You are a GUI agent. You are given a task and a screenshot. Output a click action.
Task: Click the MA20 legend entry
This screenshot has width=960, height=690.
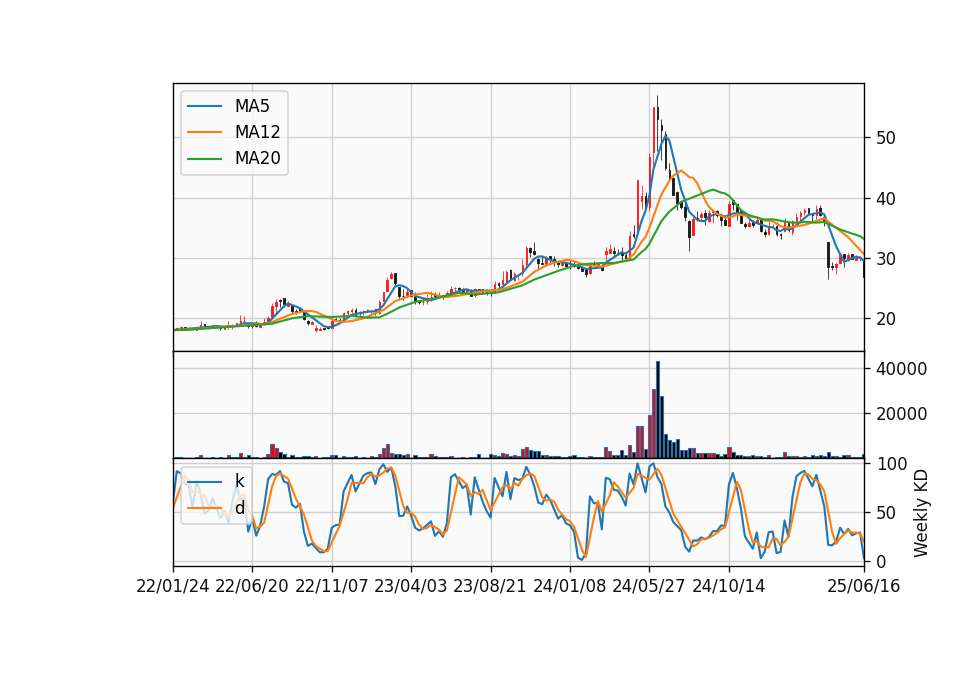point(233,158)
